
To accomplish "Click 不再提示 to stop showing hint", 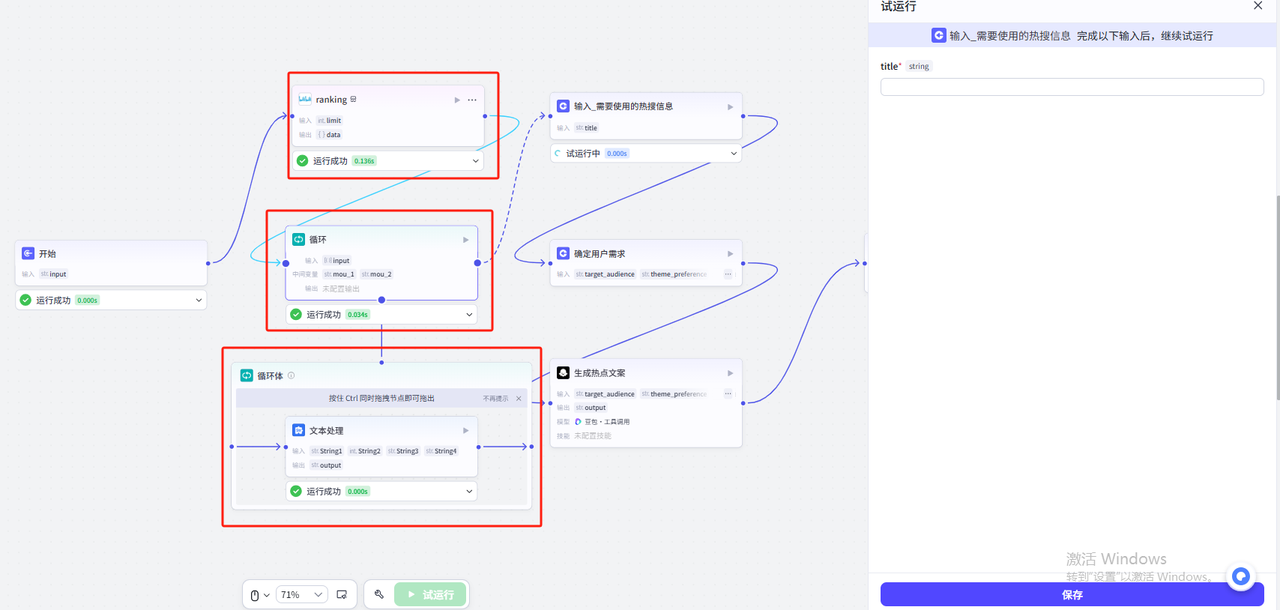I will 495,398.
